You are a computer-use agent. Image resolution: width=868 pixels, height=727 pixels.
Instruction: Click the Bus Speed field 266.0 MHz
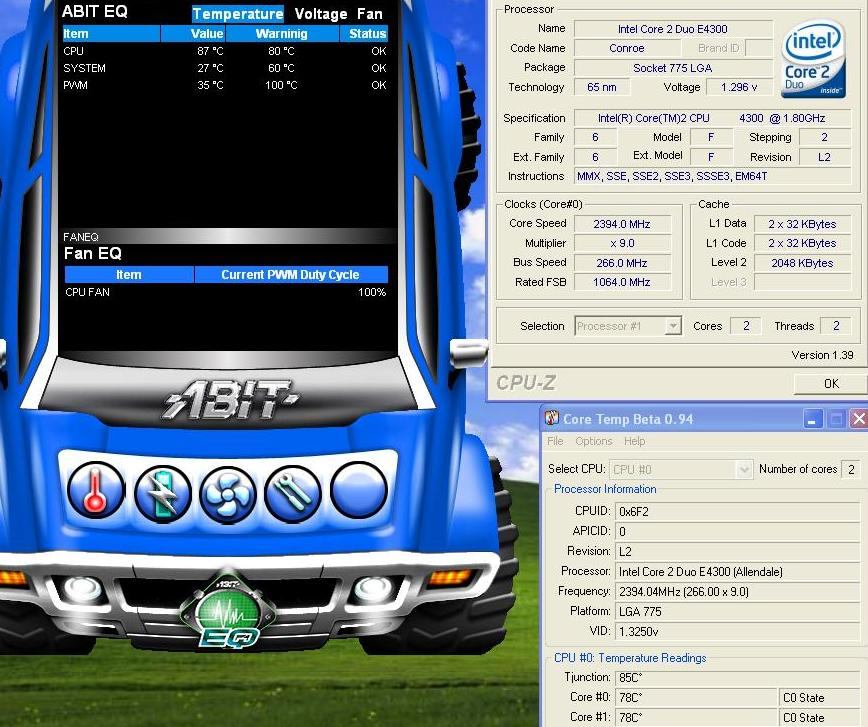(622, 263)
